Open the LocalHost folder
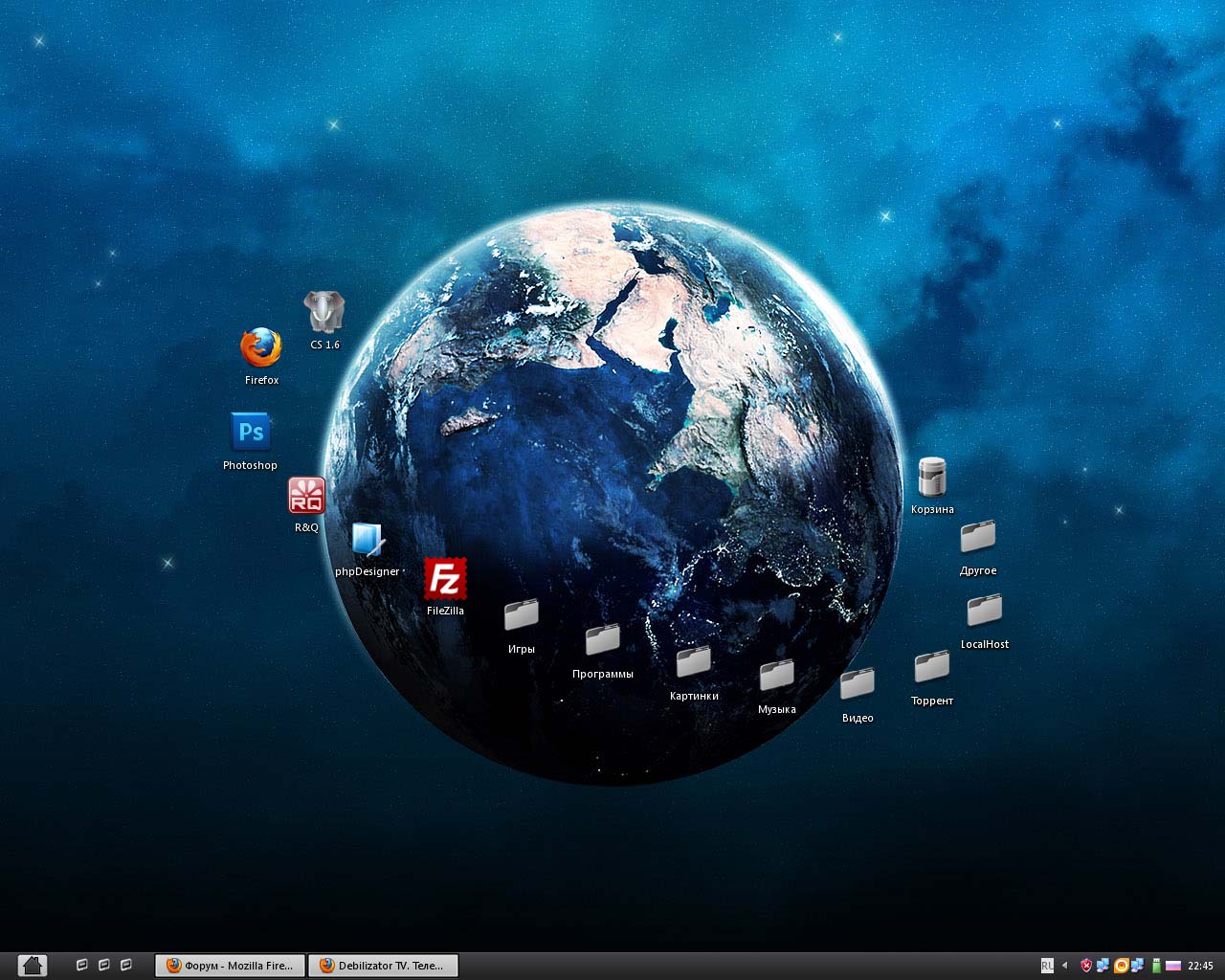The width and height of the screenshot is (1225, 980). [984, 611]
